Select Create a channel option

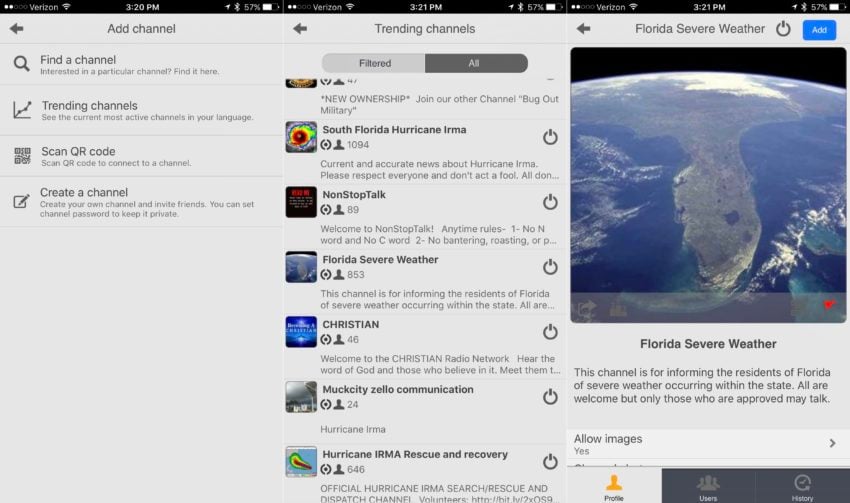[x=141, y=202]
